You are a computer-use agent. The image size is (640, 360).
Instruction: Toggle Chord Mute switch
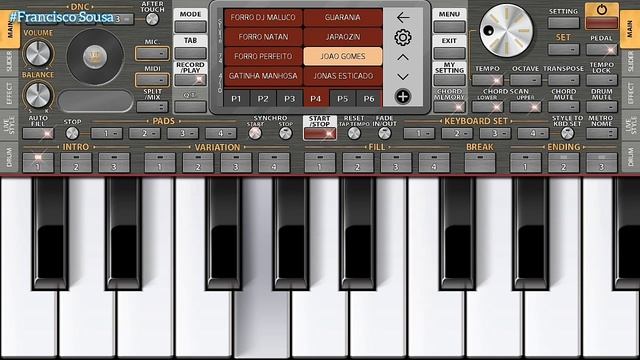564,107
